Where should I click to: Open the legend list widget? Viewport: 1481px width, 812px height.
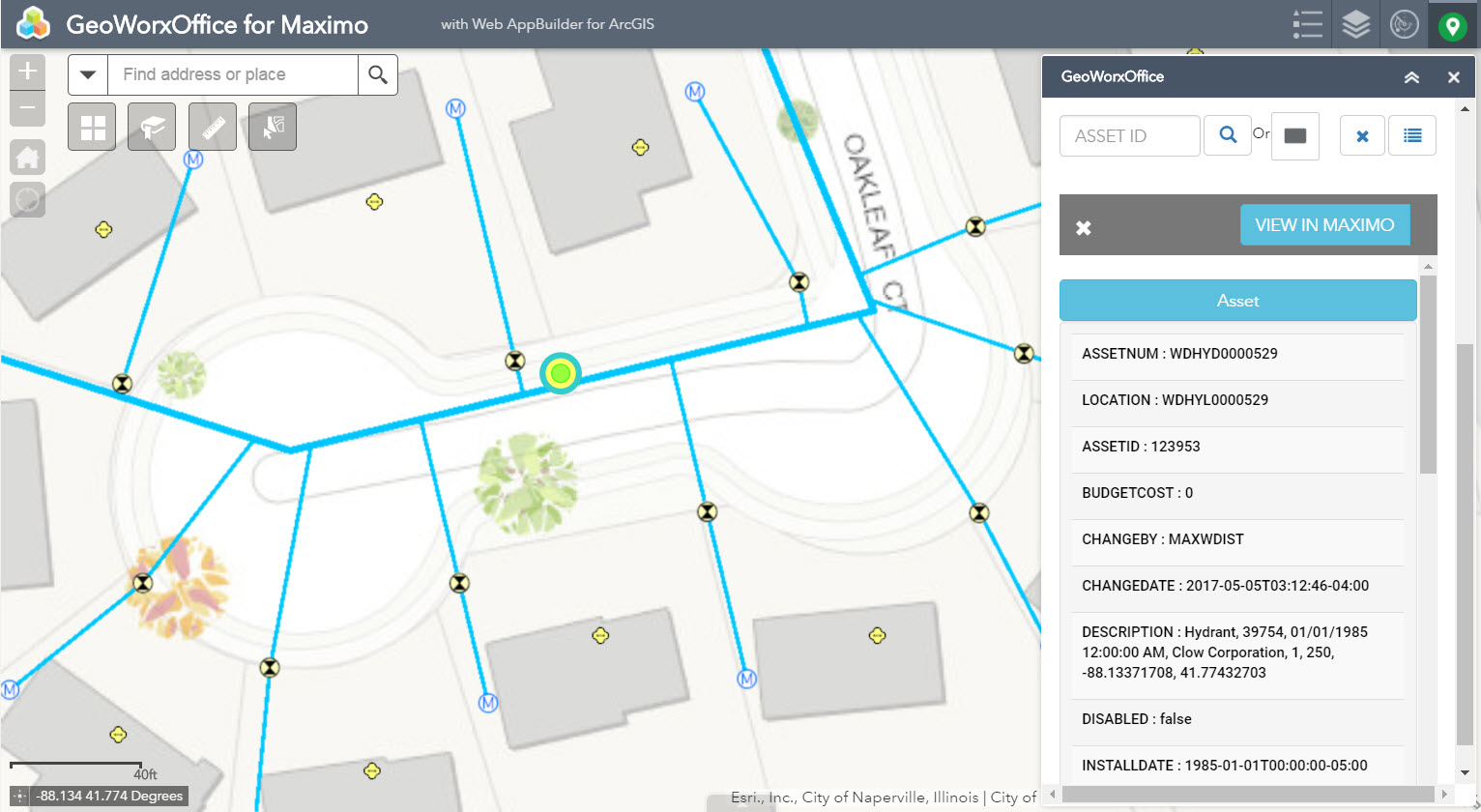pyautogui.click(x=1307, y=24)
